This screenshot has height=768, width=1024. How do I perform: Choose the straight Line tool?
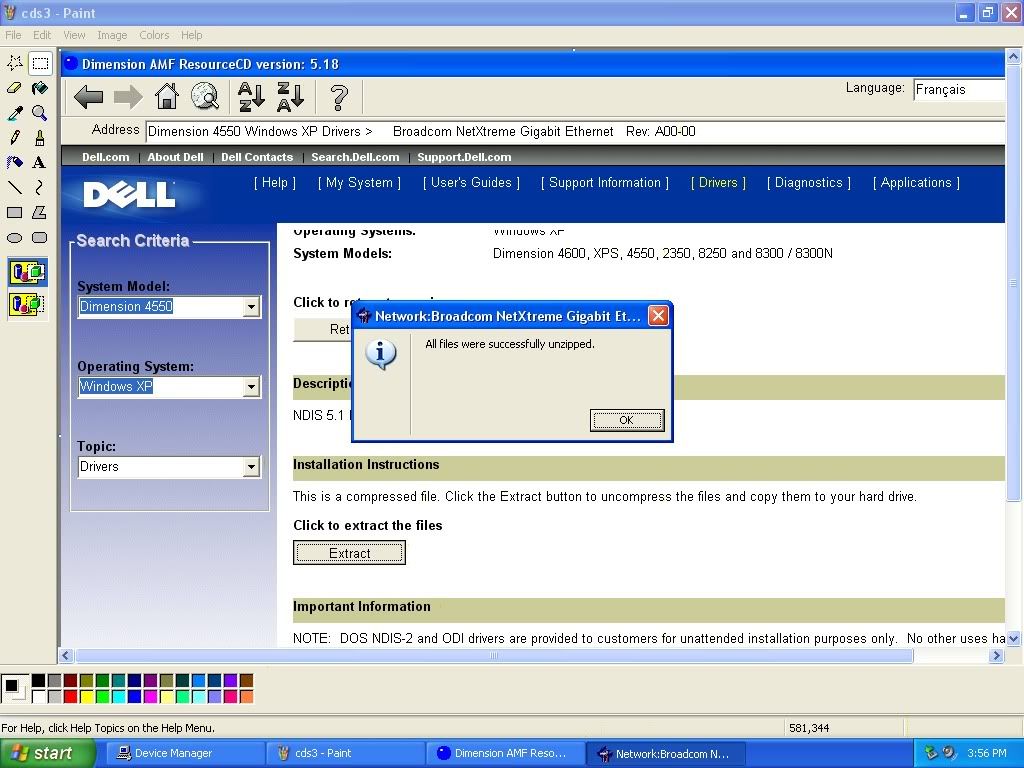click(x=14, y=187)
